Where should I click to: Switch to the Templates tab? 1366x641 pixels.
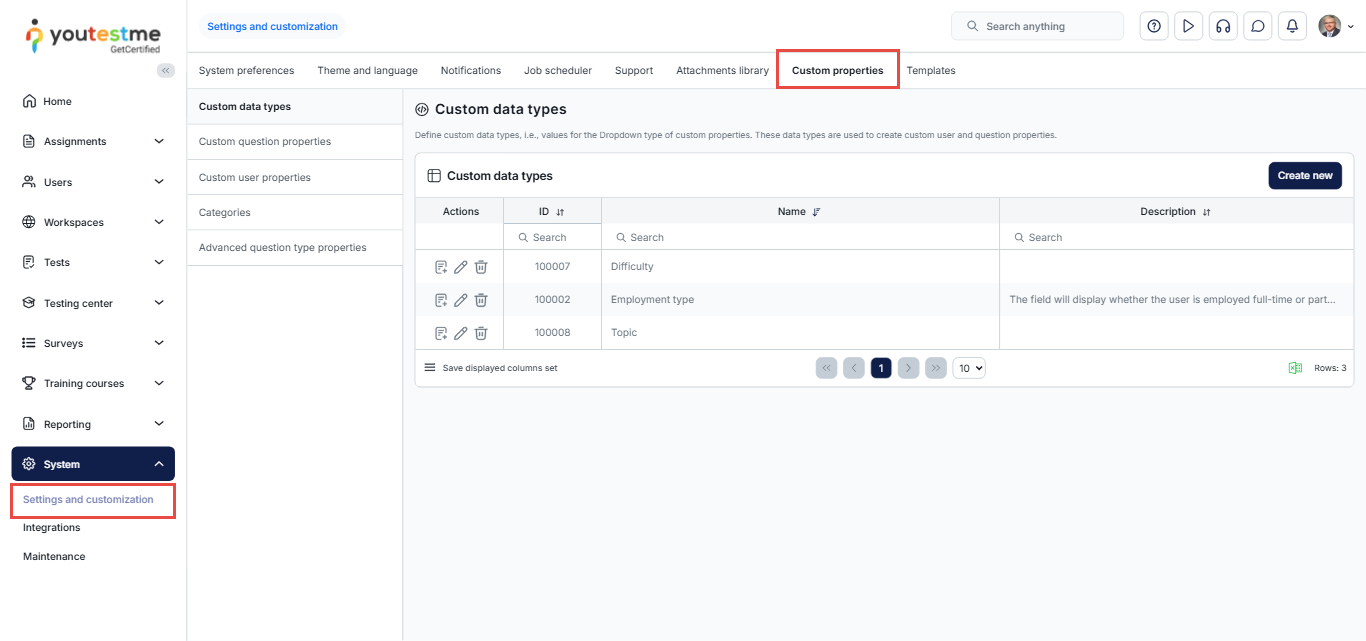[930, 71]
